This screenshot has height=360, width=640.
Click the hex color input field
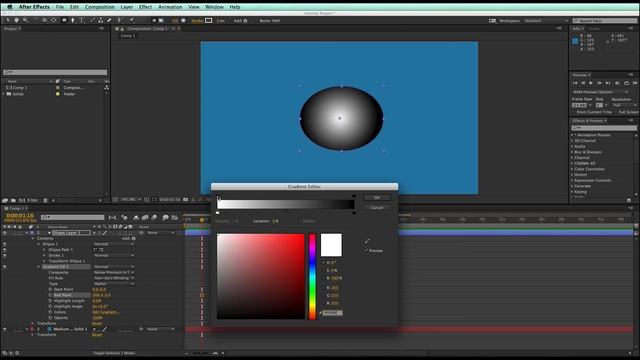(x=333, y=313)
